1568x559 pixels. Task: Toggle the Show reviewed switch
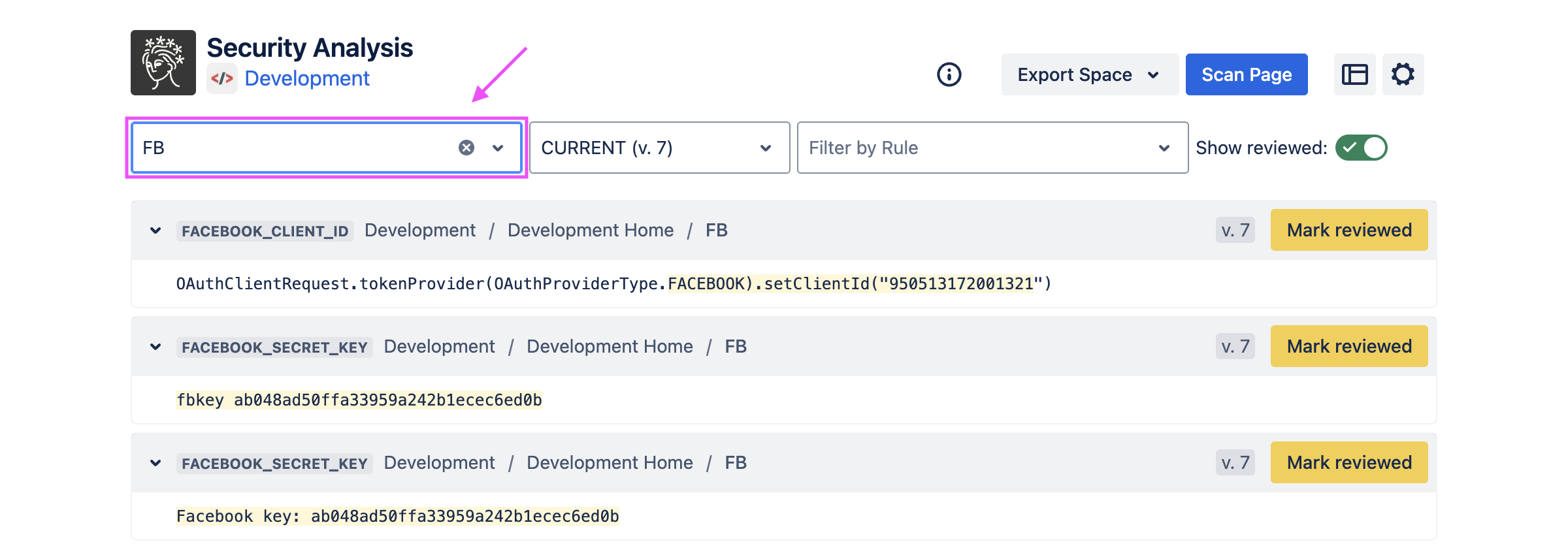(1361, 148)
